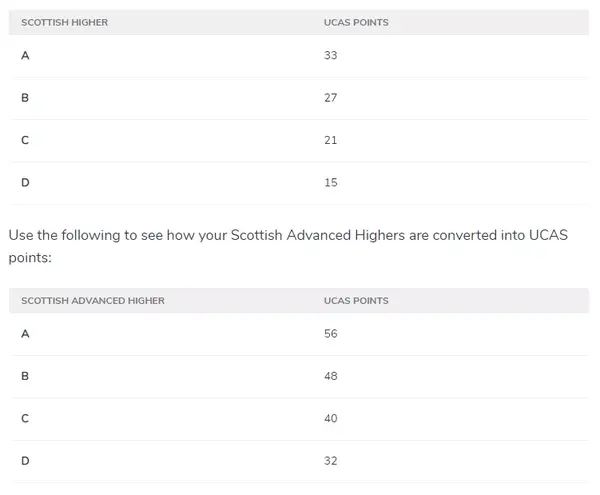Click the "Scottish Advanced Higher" column header
600x495 pixels.
(93, 300)
